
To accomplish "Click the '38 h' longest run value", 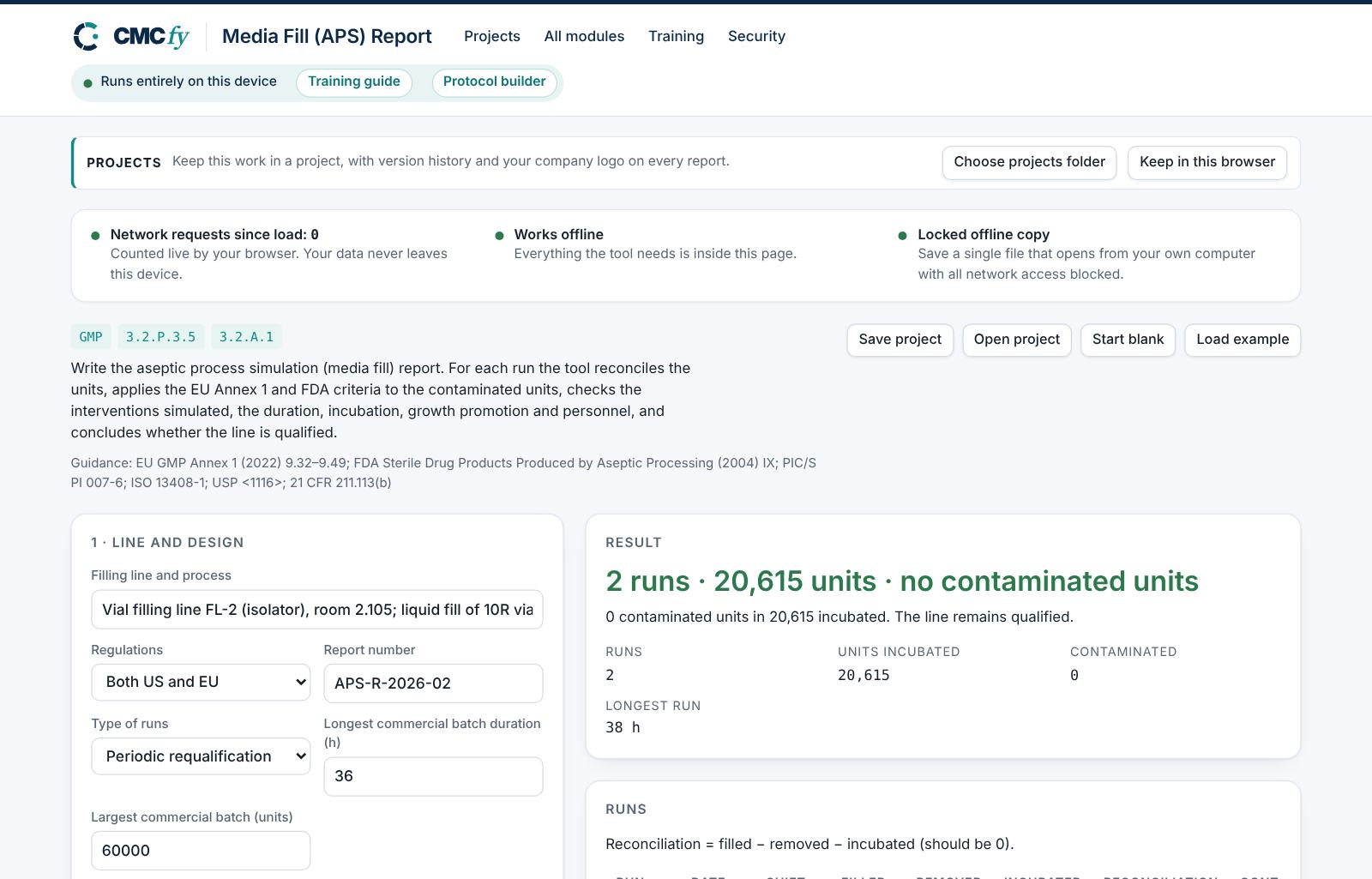I will 623,728.
